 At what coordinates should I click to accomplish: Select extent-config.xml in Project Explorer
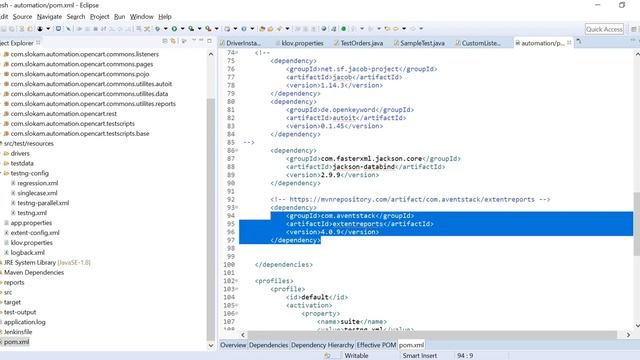point(35,233)
